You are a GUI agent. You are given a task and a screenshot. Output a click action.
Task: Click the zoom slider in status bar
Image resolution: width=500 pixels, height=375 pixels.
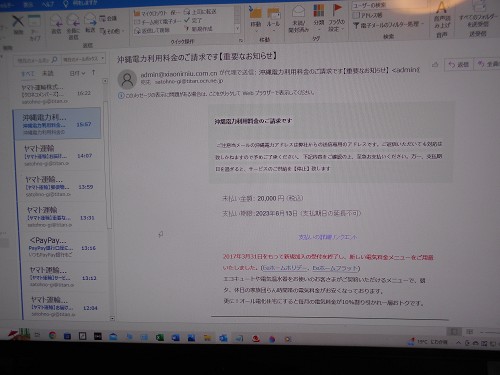(490, 332)
